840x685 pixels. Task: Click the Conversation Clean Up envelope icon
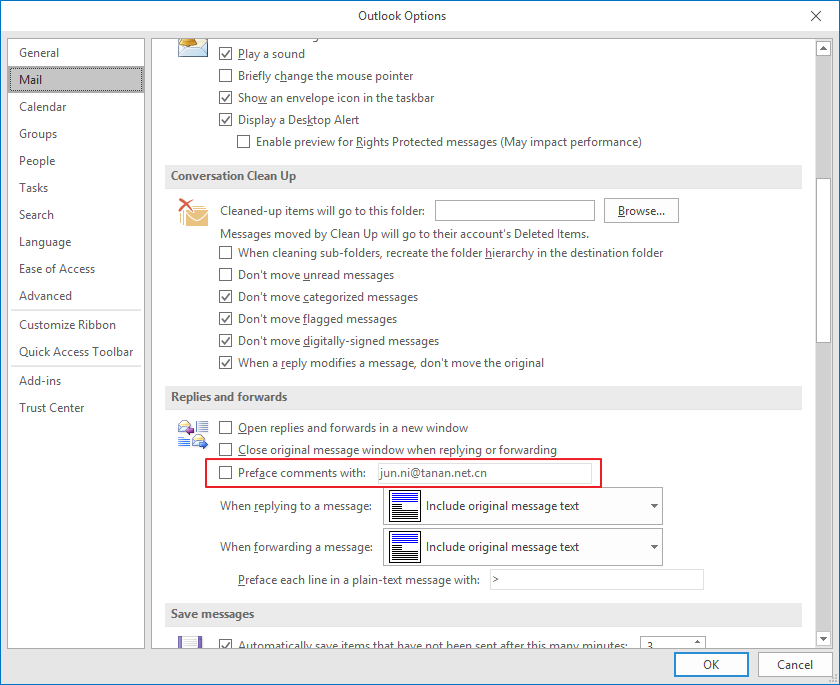click(x=193, y=212)
